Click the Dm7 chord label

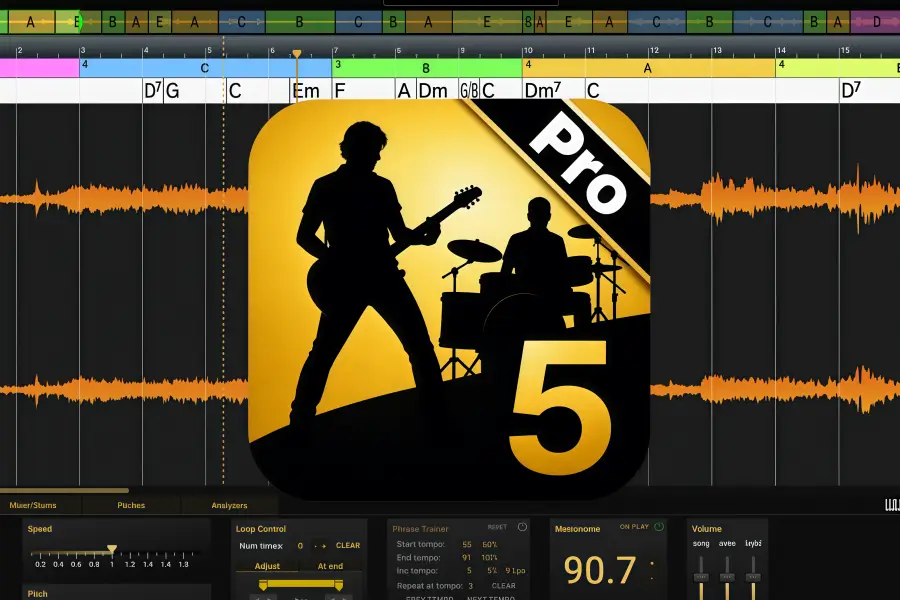pos(542,90)
